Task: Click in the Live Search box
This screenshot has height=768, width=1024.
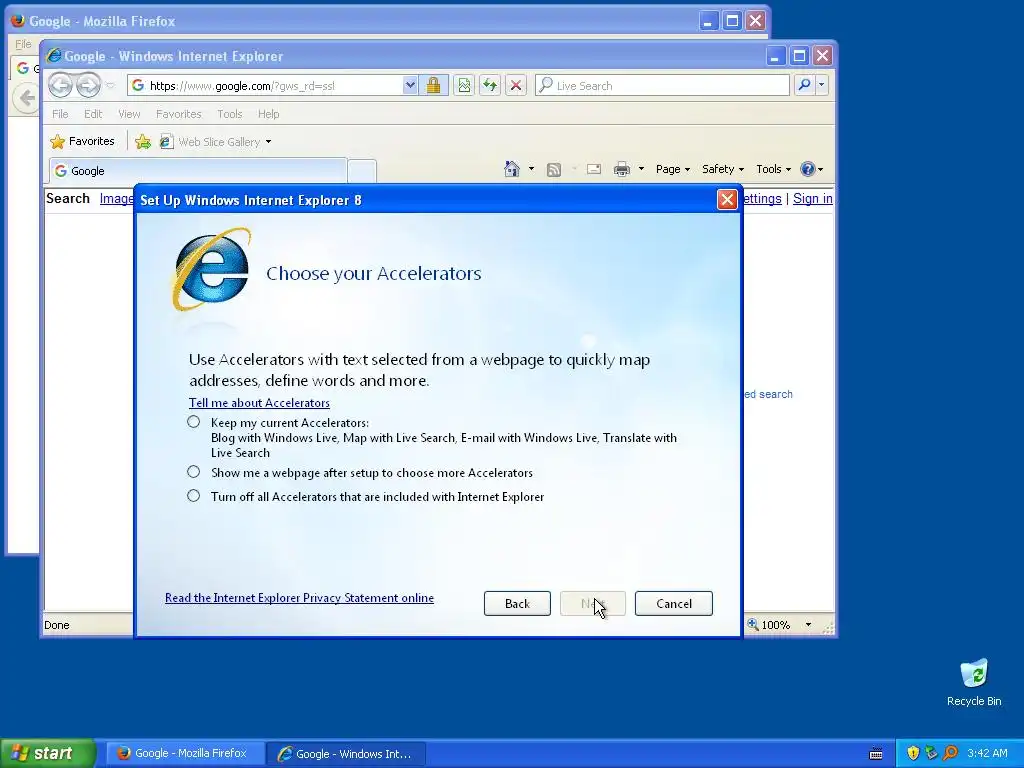Action: [x=662, y=86]
